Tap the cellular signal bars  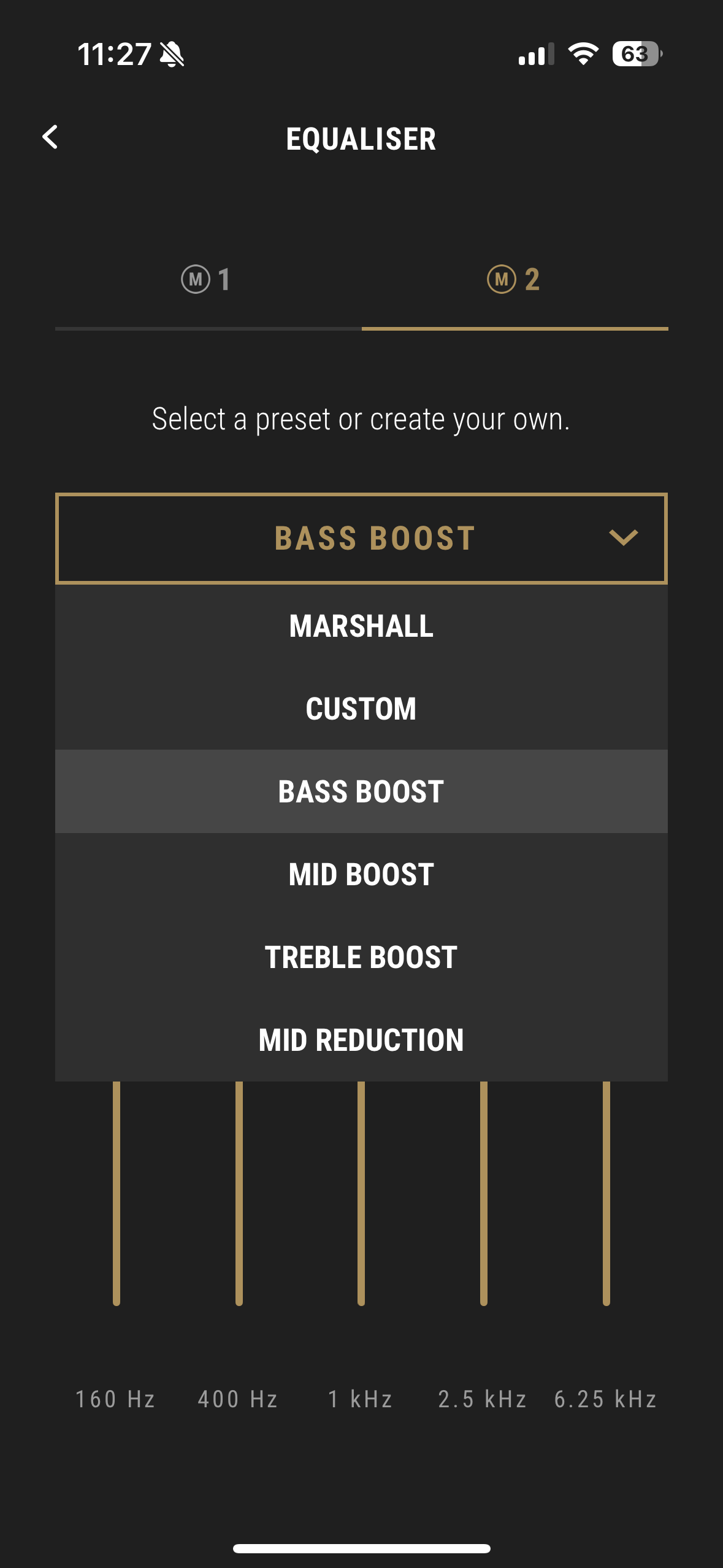[536, 55]
